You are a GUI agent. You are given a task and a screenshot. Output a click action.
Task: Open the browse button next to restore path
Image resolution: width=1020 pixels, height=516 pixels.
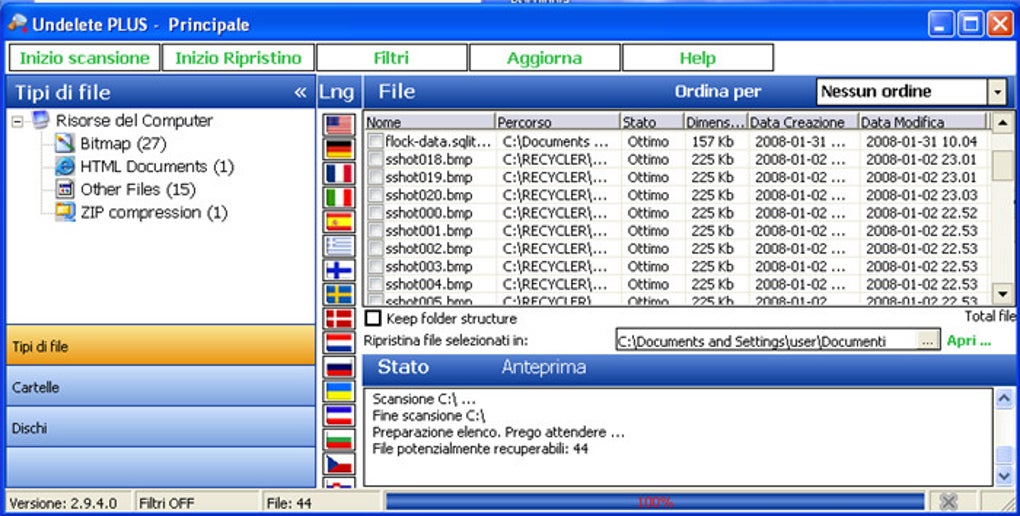928,342
